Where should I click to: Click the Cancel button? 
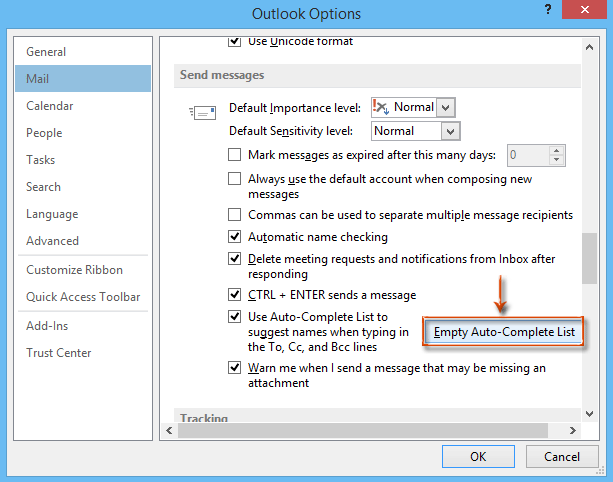click(562, 456)
